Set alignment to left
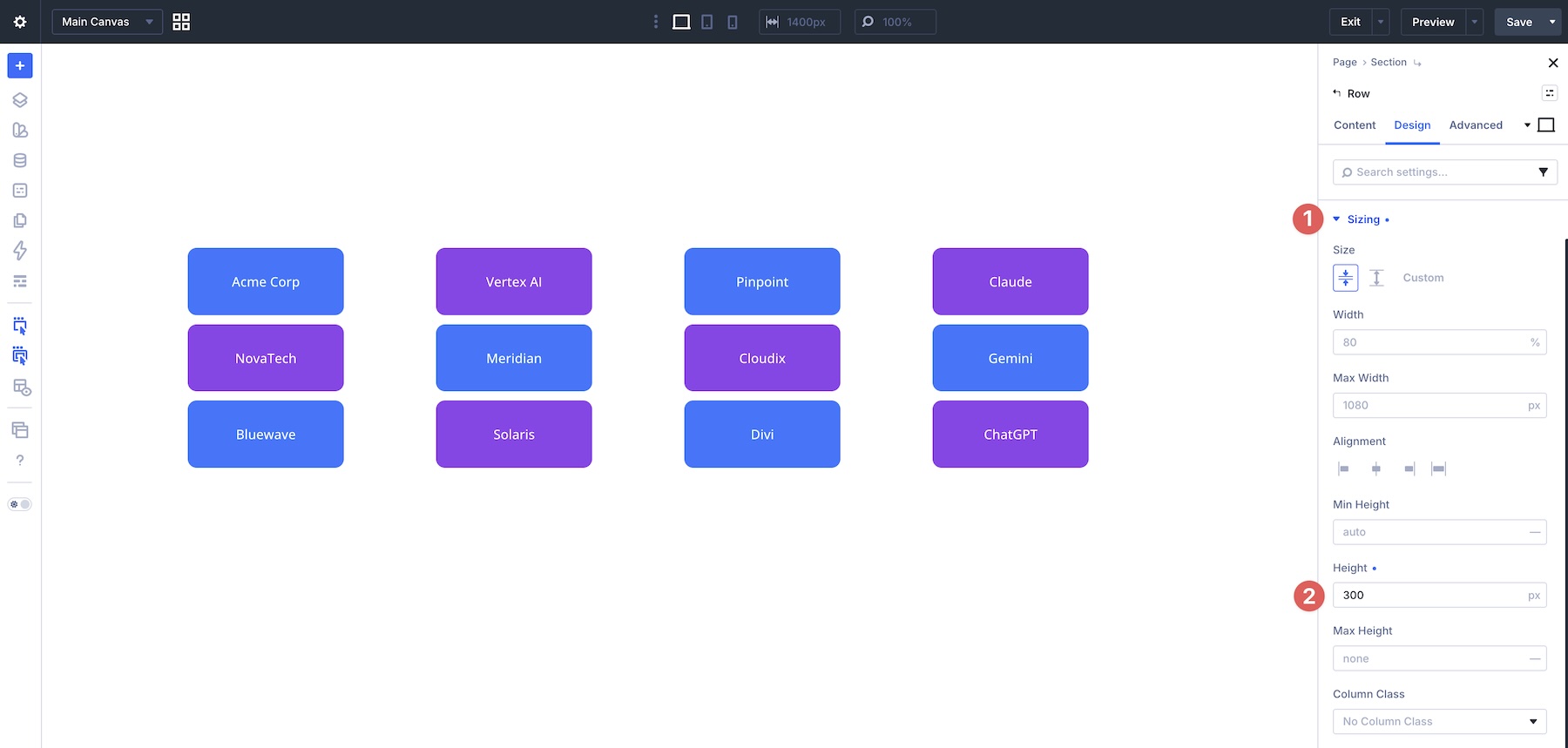 (1343, 468)
